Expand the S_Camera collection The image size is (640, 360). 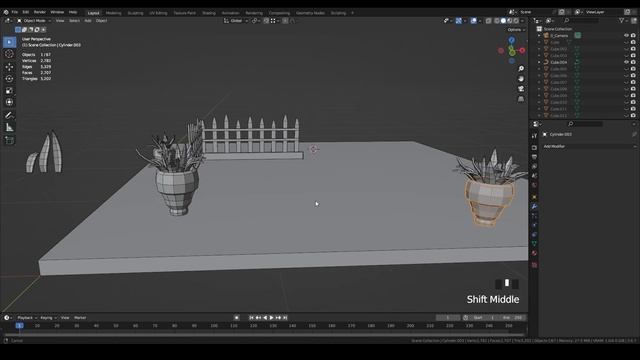pos(540,36)
